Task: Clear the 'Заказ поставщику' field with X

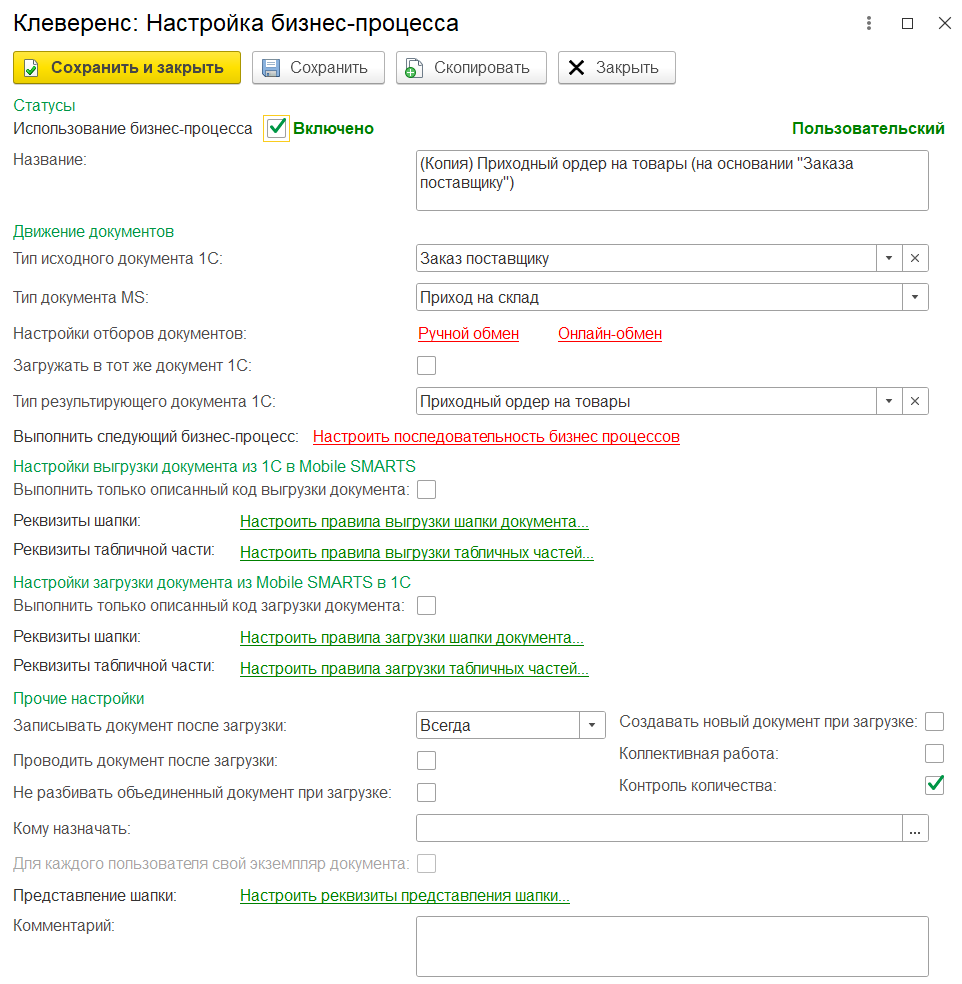Action: pos(916,259)
